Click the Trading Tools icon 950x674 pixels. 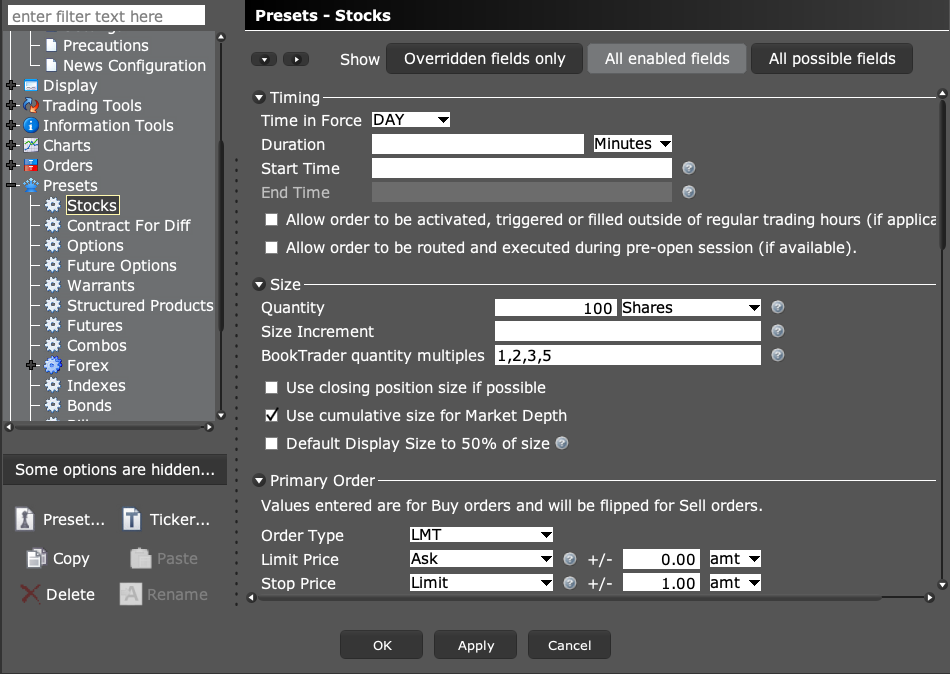coord(31,105)
